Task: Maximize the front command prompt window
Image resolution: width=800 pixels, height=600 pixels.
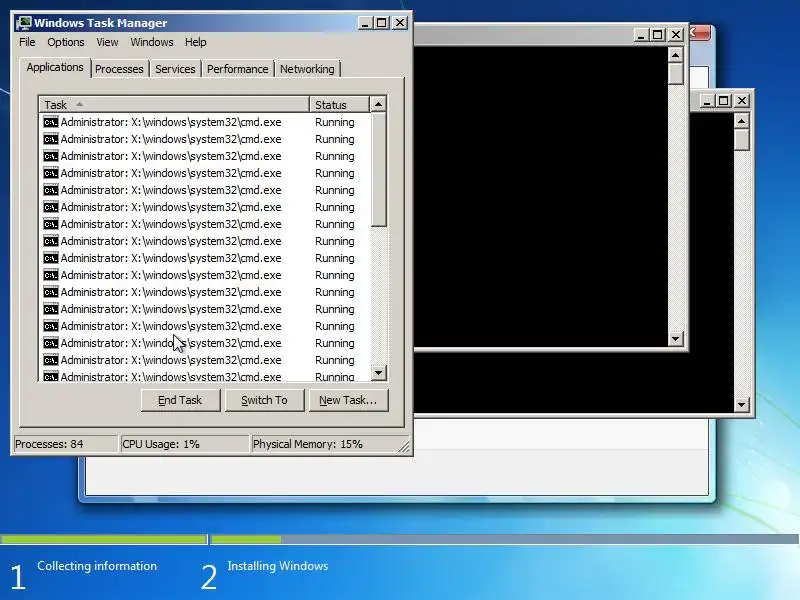Action: point(658,35)
